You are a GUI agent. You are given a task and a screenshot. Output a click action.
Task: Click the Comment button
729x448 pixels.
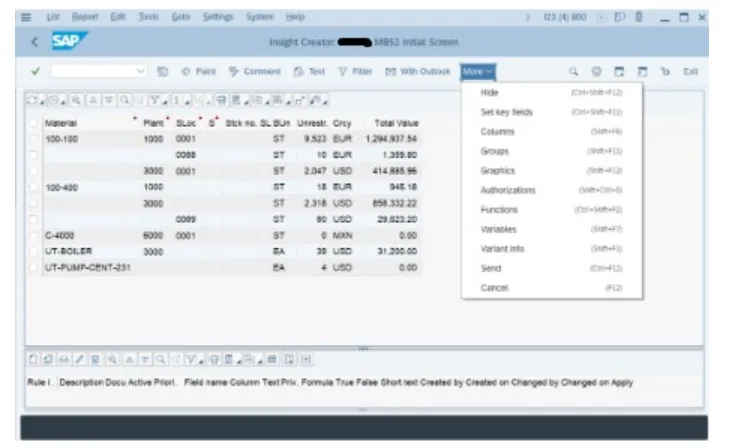[x=255, y=72]
